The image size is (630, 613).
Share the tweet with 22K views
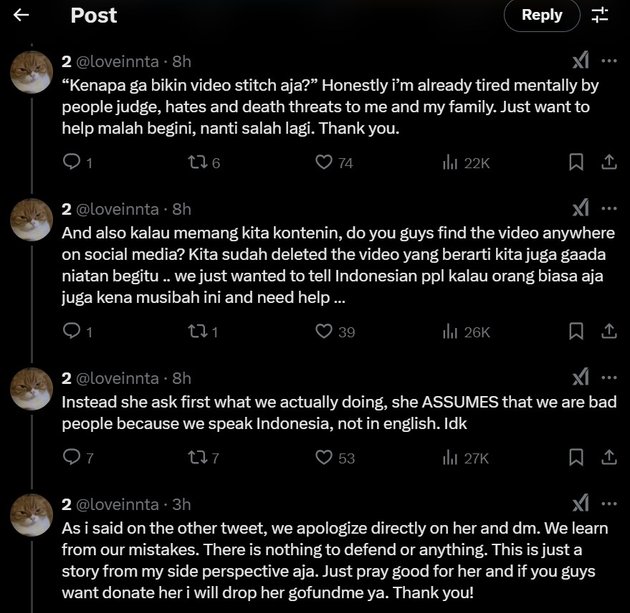point(608,162)
